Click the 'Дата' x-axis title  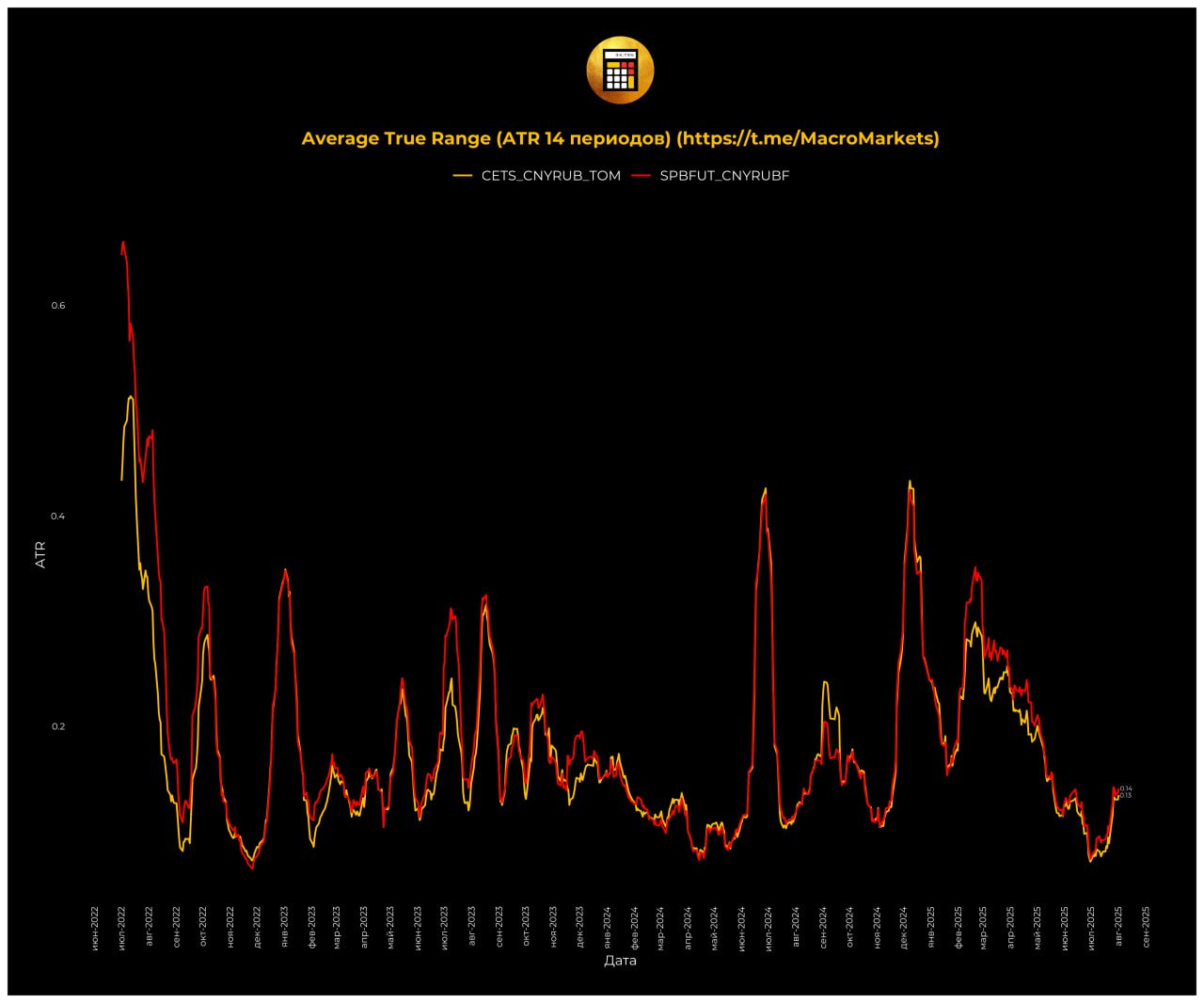620,961
